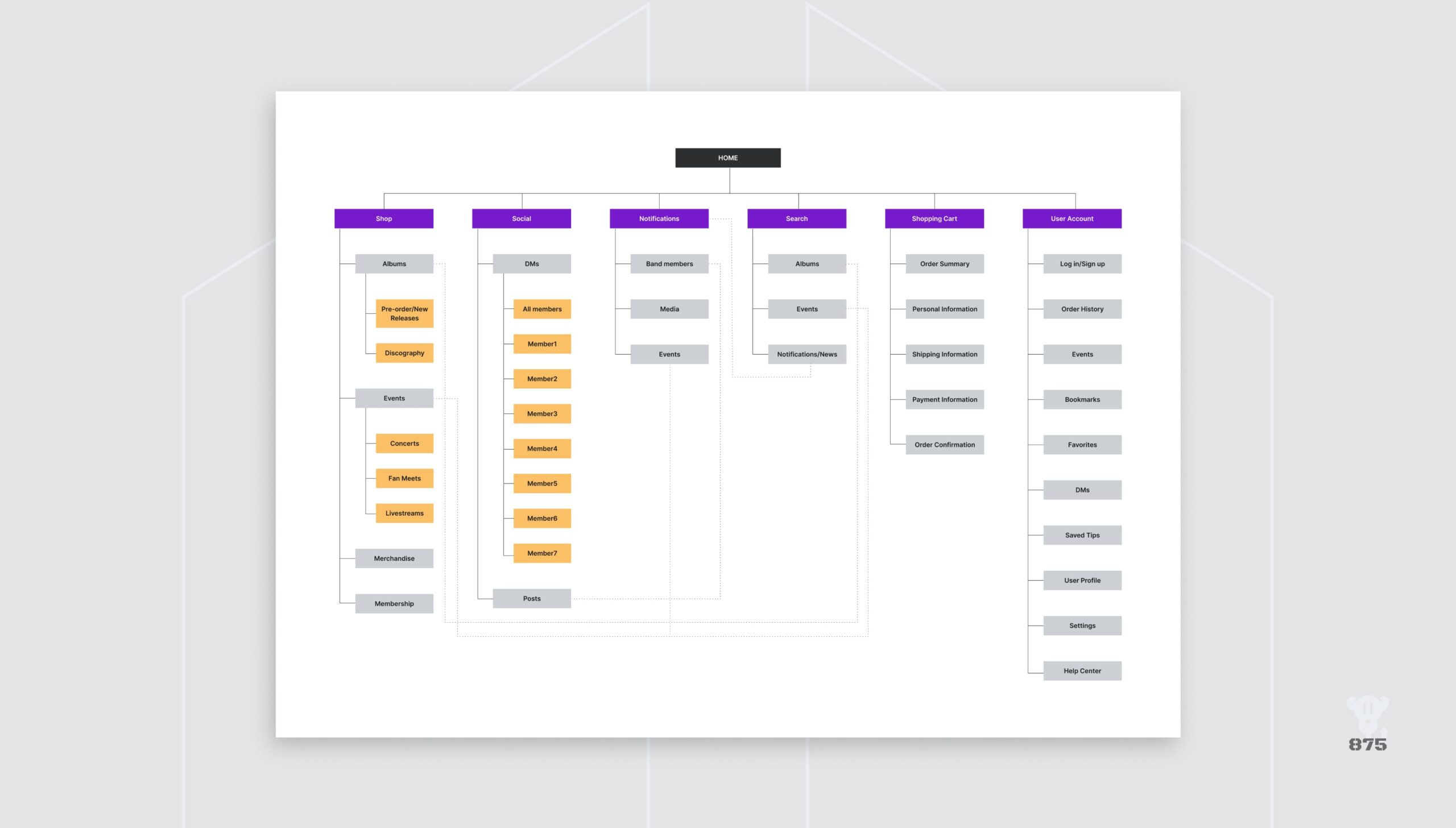Click the HOME node at top
The width and height of the screenshot is (1456, 828).
click(728, 158)
